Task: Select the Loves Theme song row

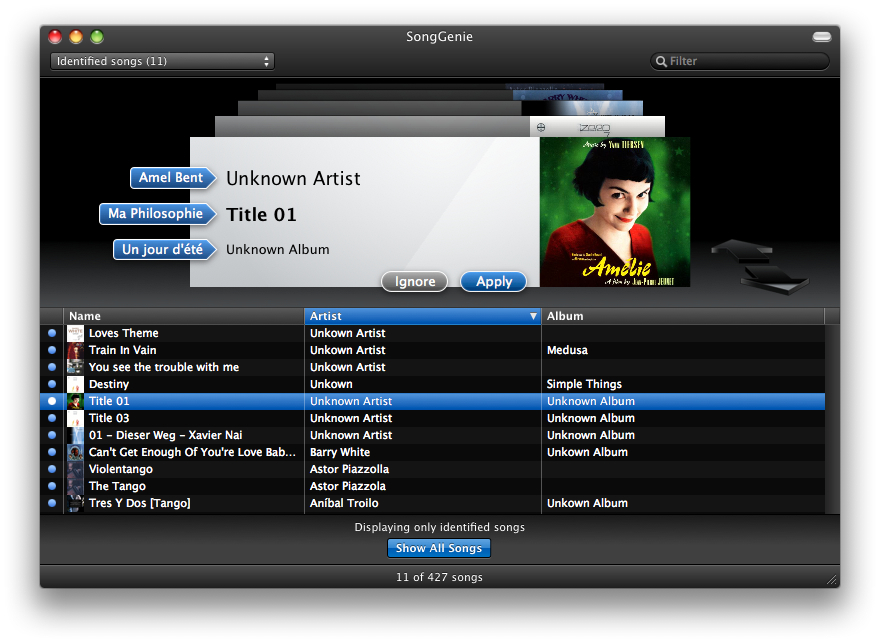Action: point(432,333)
